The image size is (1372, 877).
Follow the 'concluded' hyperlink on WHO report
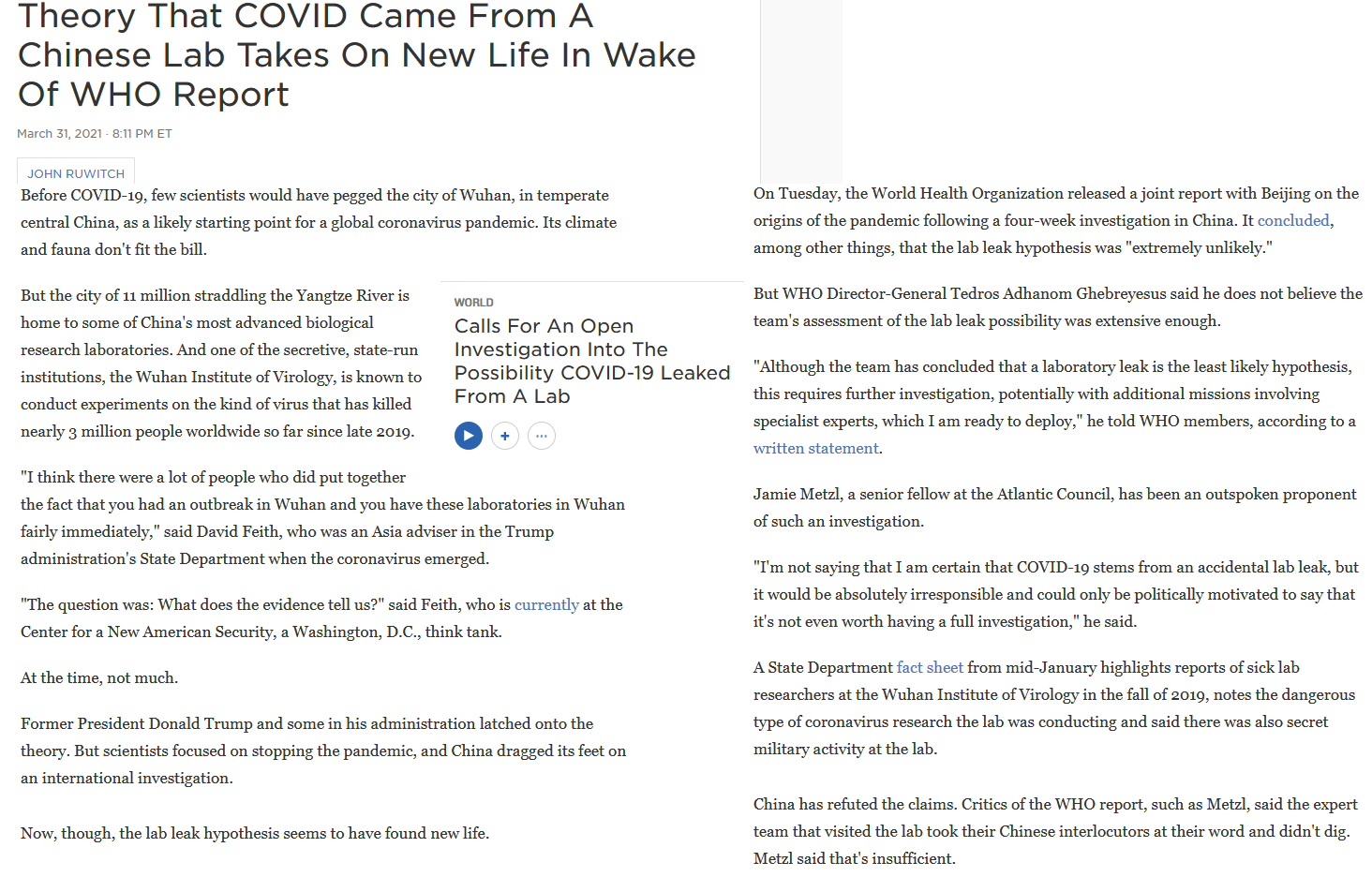point(1293,220)
